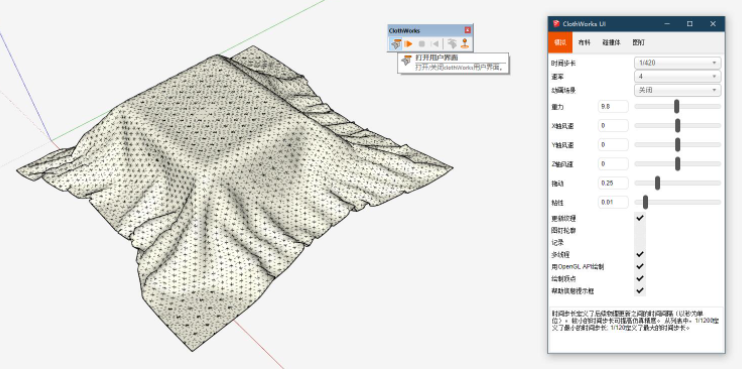Click the 重力 gravity label

(x=557, y=107)
